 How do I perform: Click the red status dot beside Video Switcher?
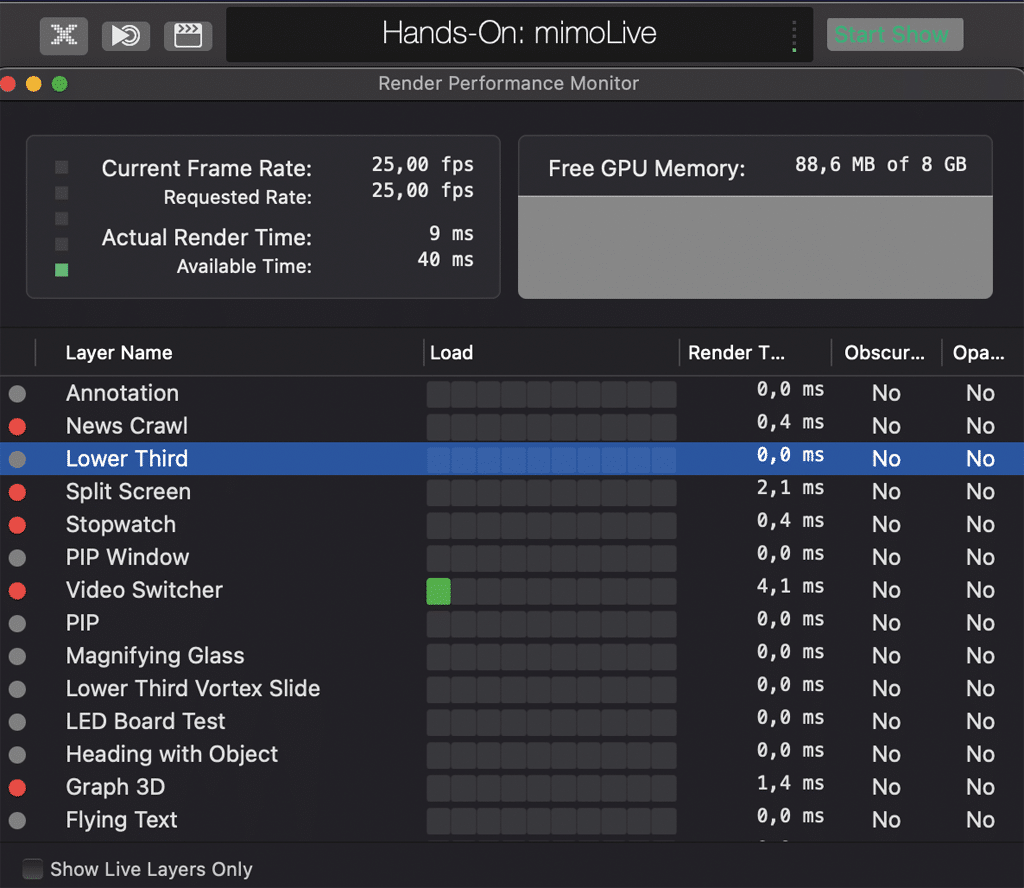(17, 590)
